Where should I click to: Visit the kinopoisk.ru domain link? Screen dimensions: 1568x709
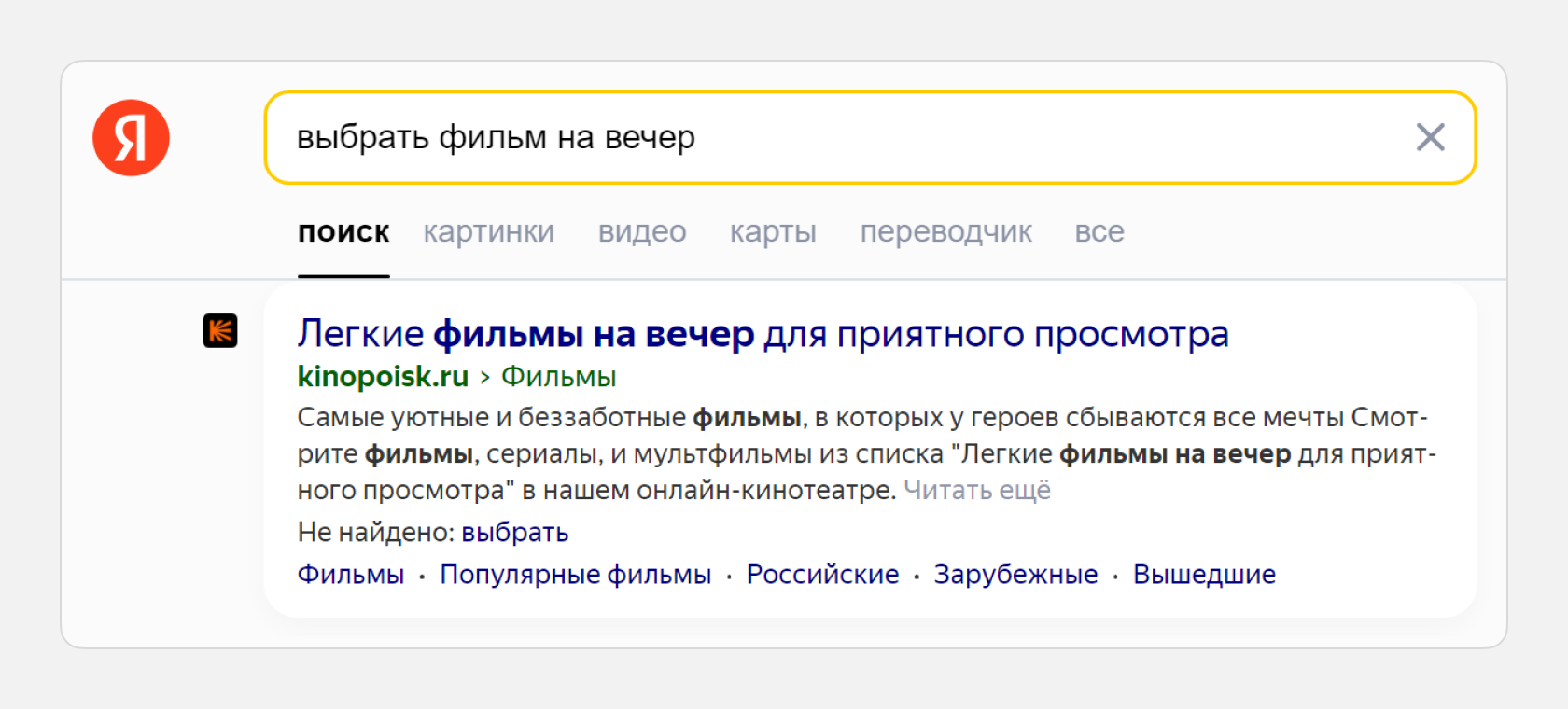tap(383, 376)
